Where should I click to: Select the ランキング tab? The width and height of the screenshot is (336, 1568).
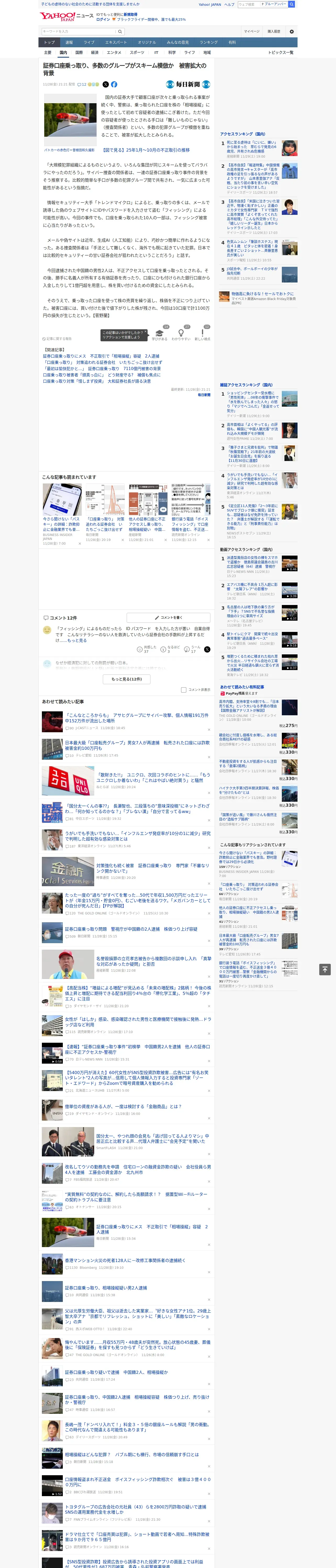coord(209,43)
